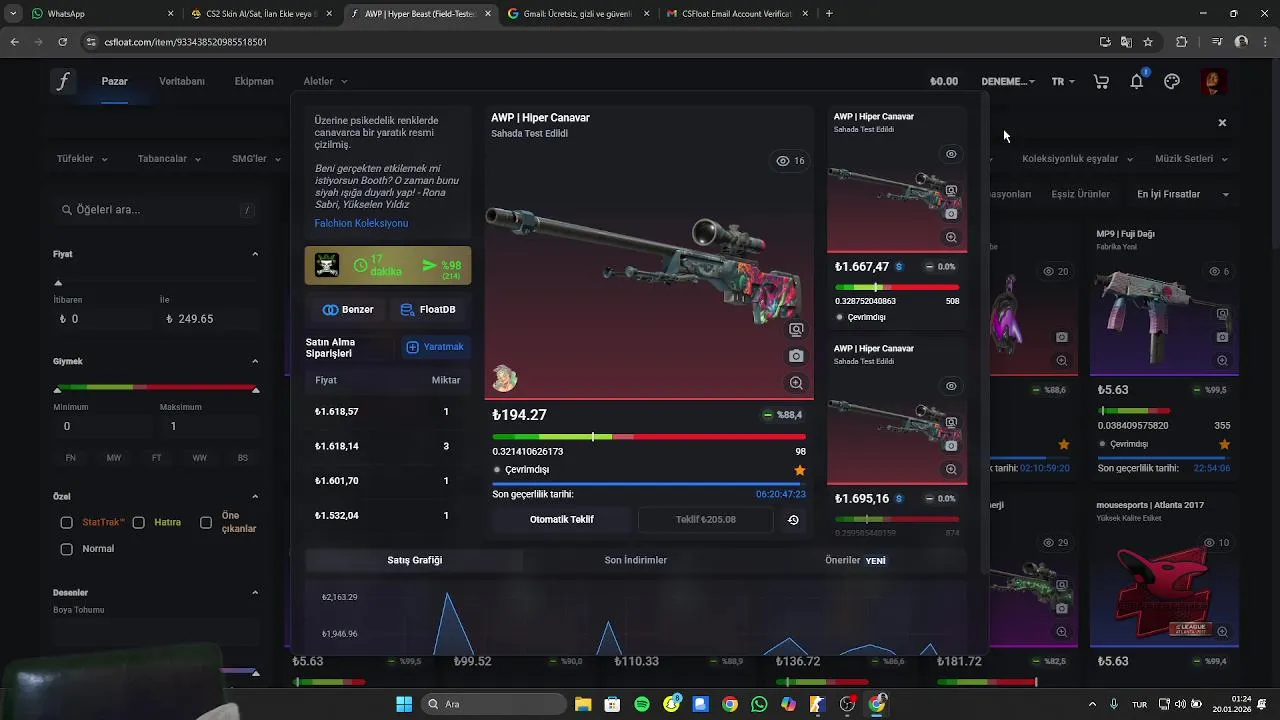Click the Otomatik Teklif button
The image size is (1280, 720).
point(562,520)
